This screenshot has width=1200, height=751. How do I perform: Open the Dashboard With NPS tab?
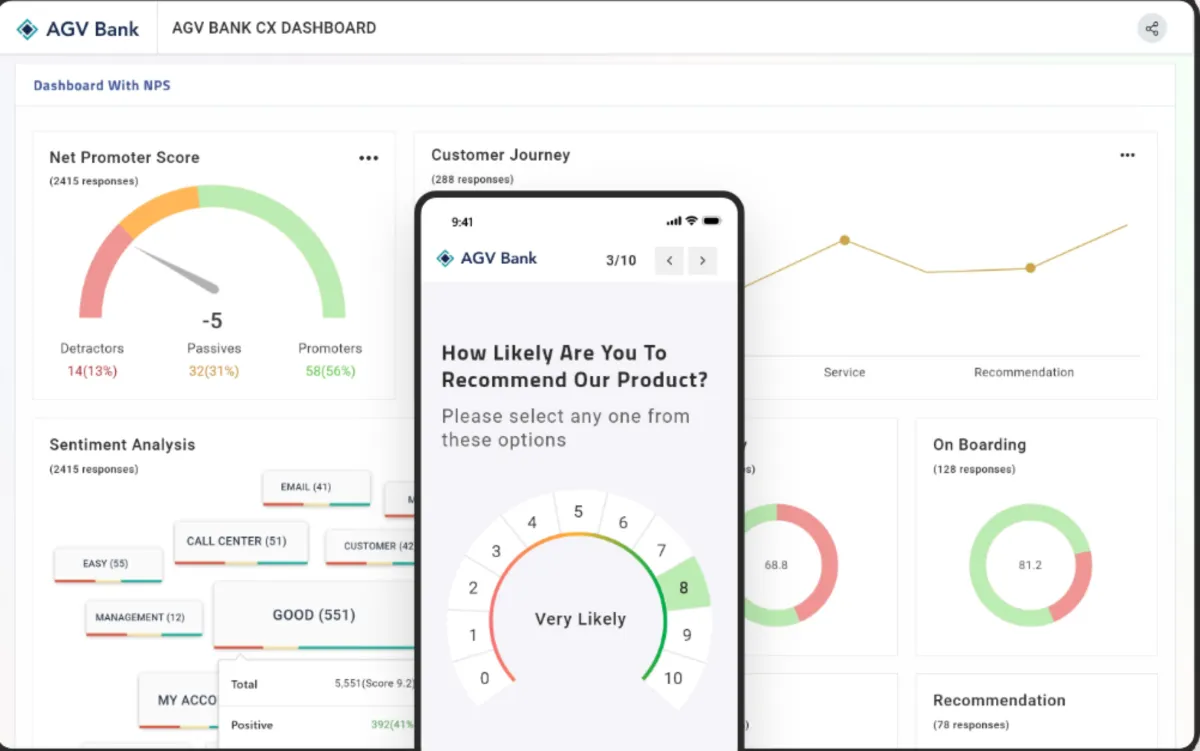pos(102,86)
